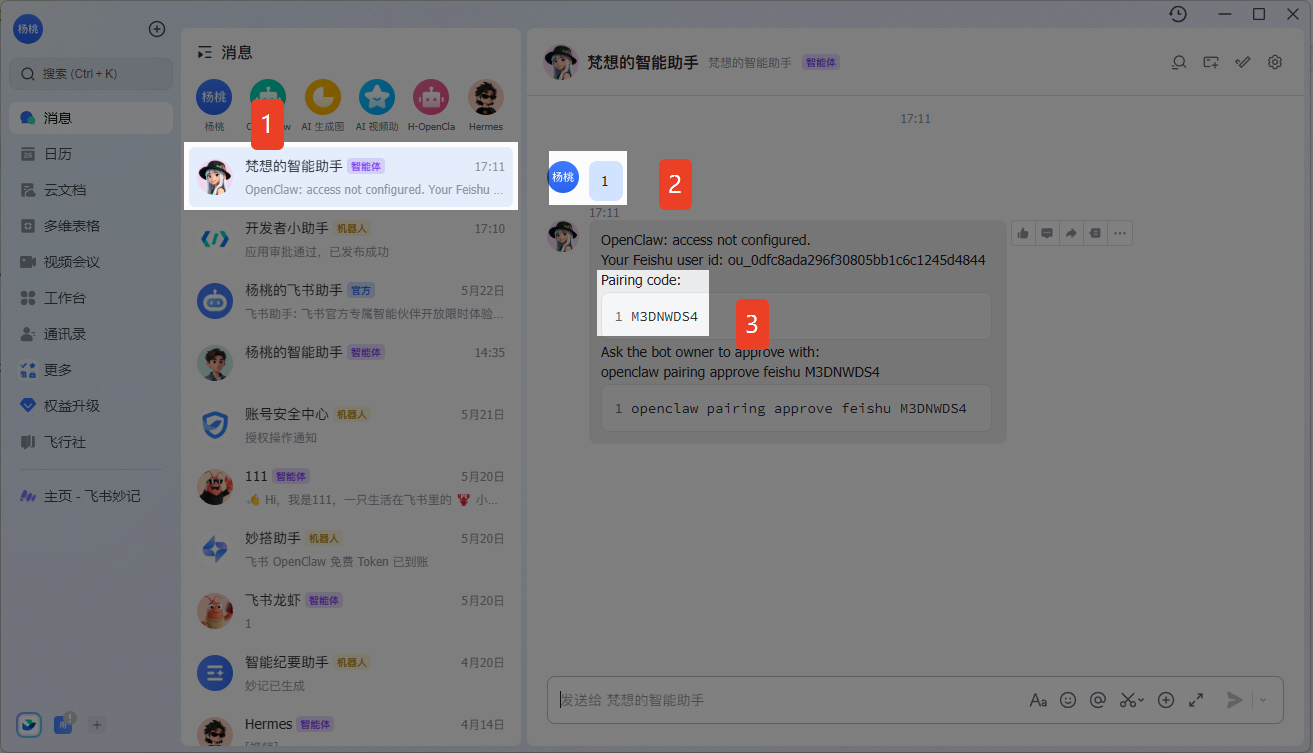Click the Feishu logo icon at bottom left

[x=29, y=725]
